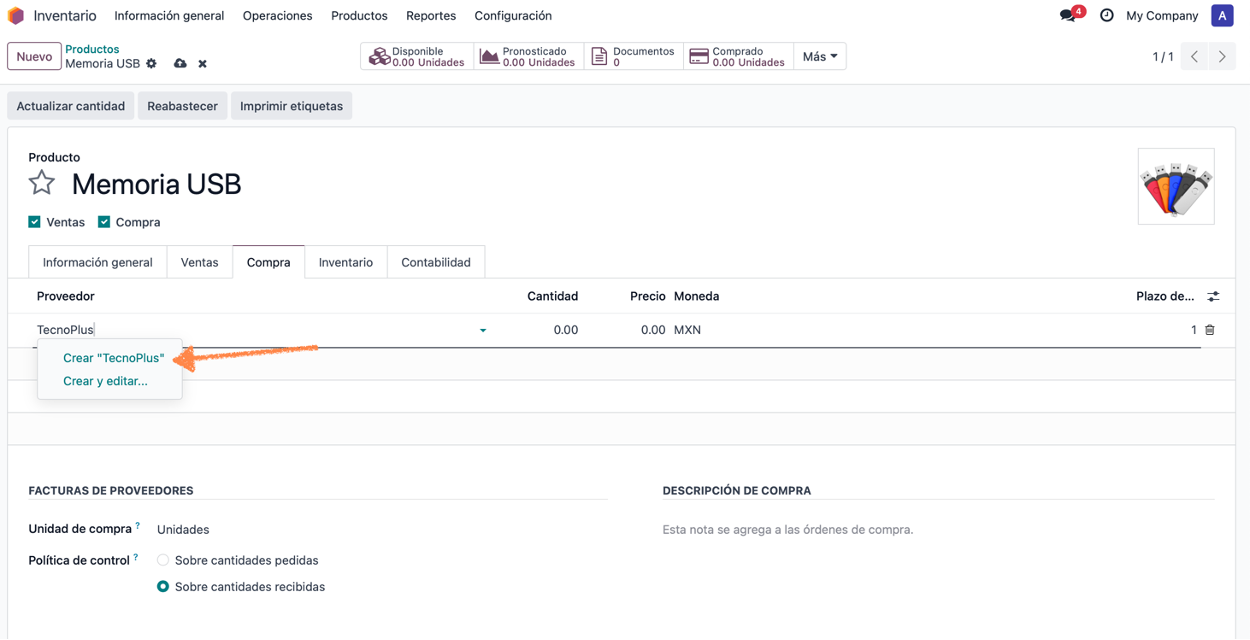Switch to the Compra tab
The width and height of the screenshot is (1250, 640).
tap(269, 262)
